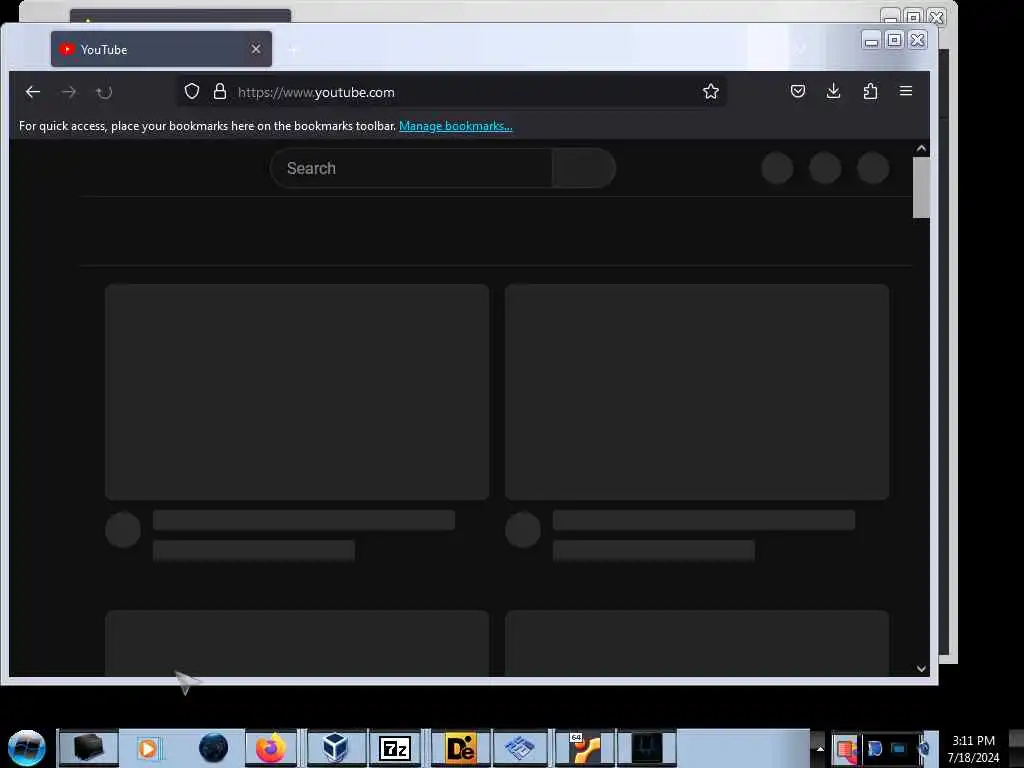Follow the Manage bookmarks link

coord(456,125)
